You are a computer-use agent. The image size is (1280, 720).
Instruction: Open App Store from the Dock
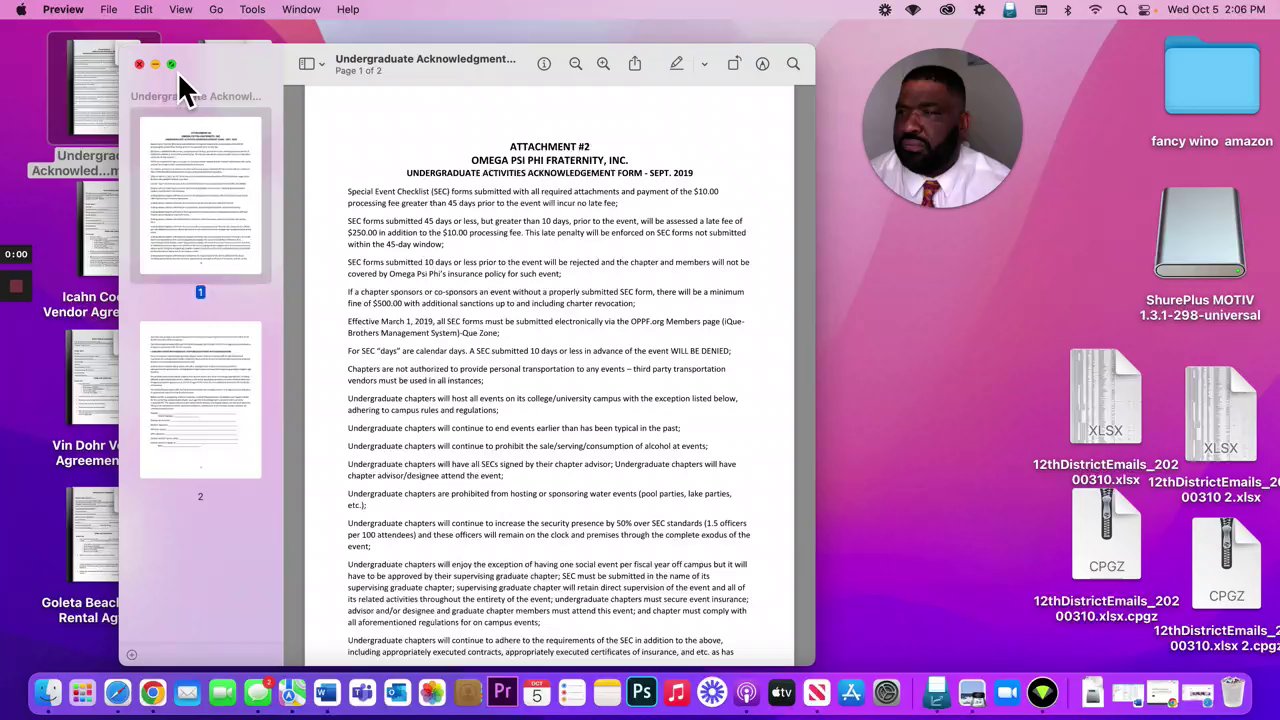coord(852,692)
